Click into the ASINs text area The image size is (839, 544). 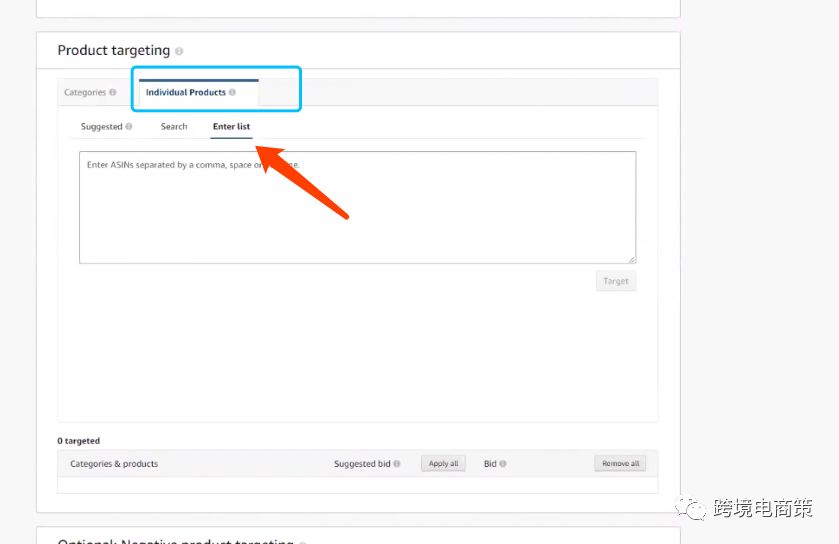pos(357,208)
